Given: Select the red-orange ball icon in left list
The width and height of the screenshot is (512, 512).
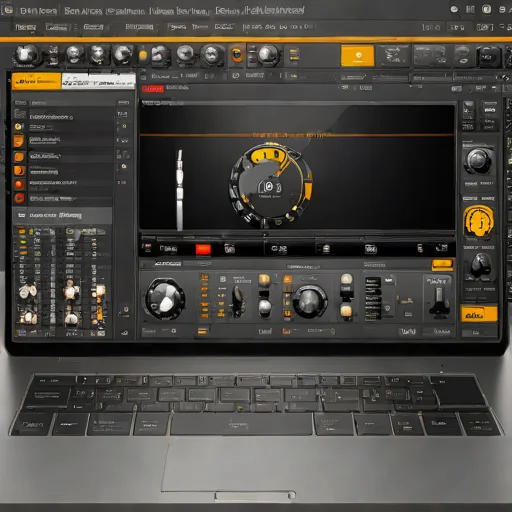Looking at the screenshot, I should tap(19, 184).
